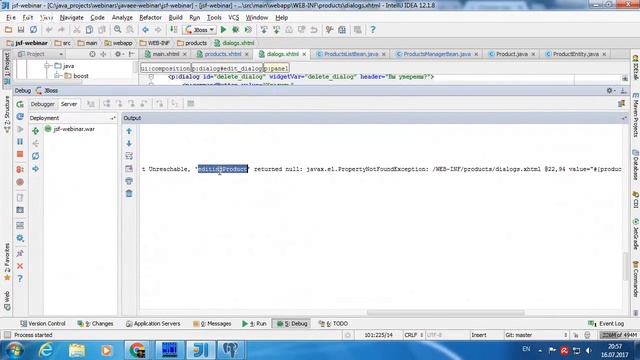Open the 6: TODO tool window

pyautogui.click(x=333, y=324)
